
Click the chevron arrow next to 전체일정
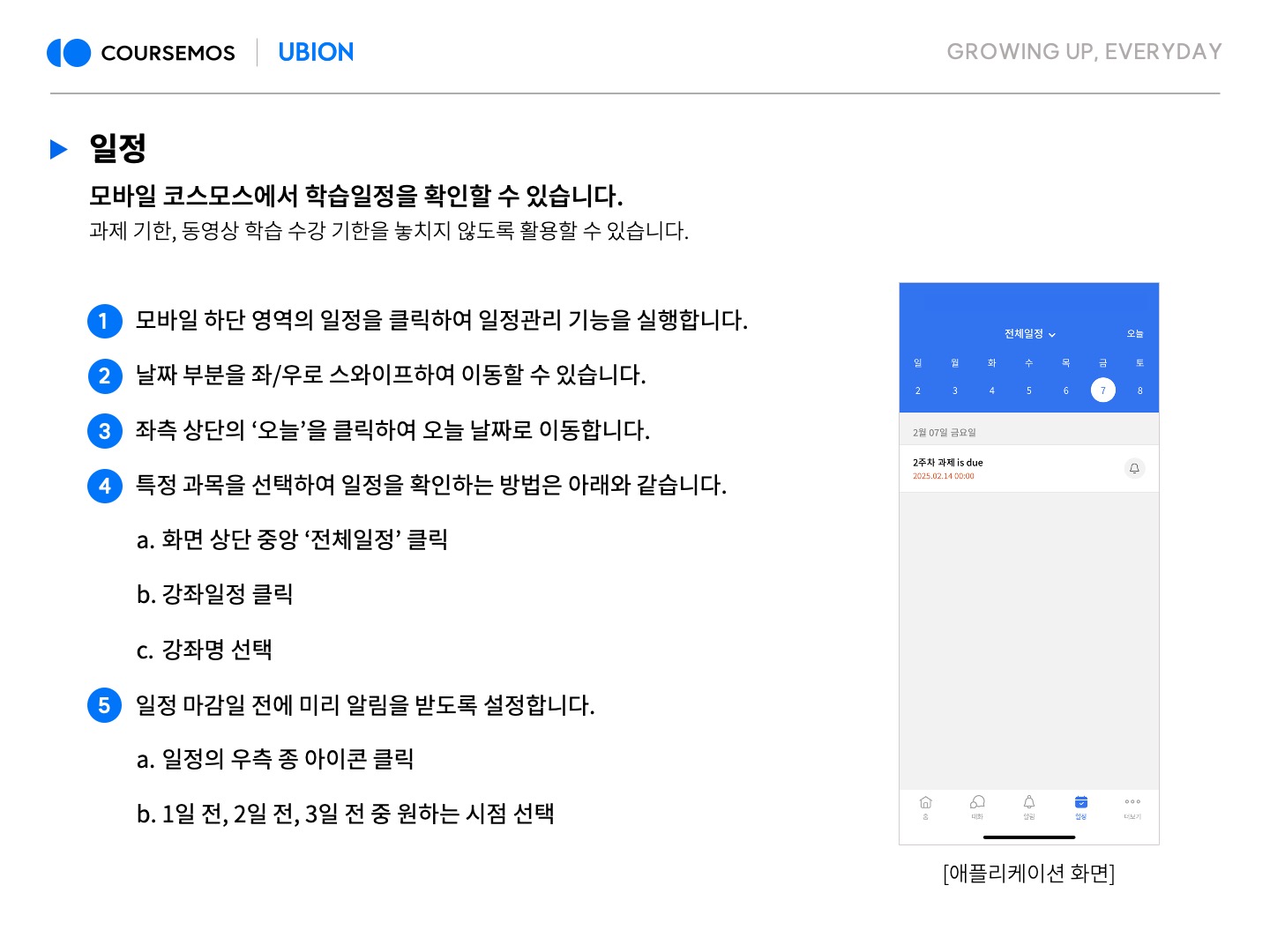click(1052, 335)
